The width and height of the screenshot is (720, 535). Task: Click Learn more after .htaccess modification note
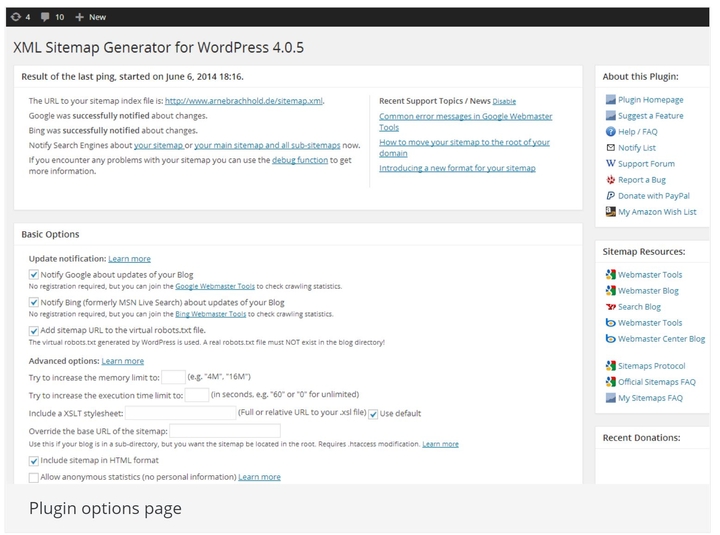(x=440, y=444)
